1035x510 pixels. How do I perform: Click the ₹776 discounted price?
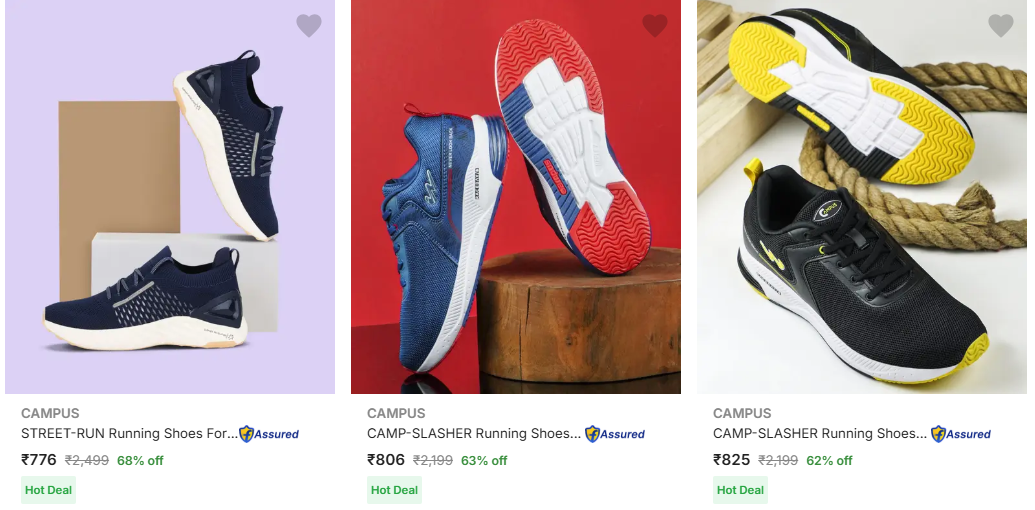39,460
